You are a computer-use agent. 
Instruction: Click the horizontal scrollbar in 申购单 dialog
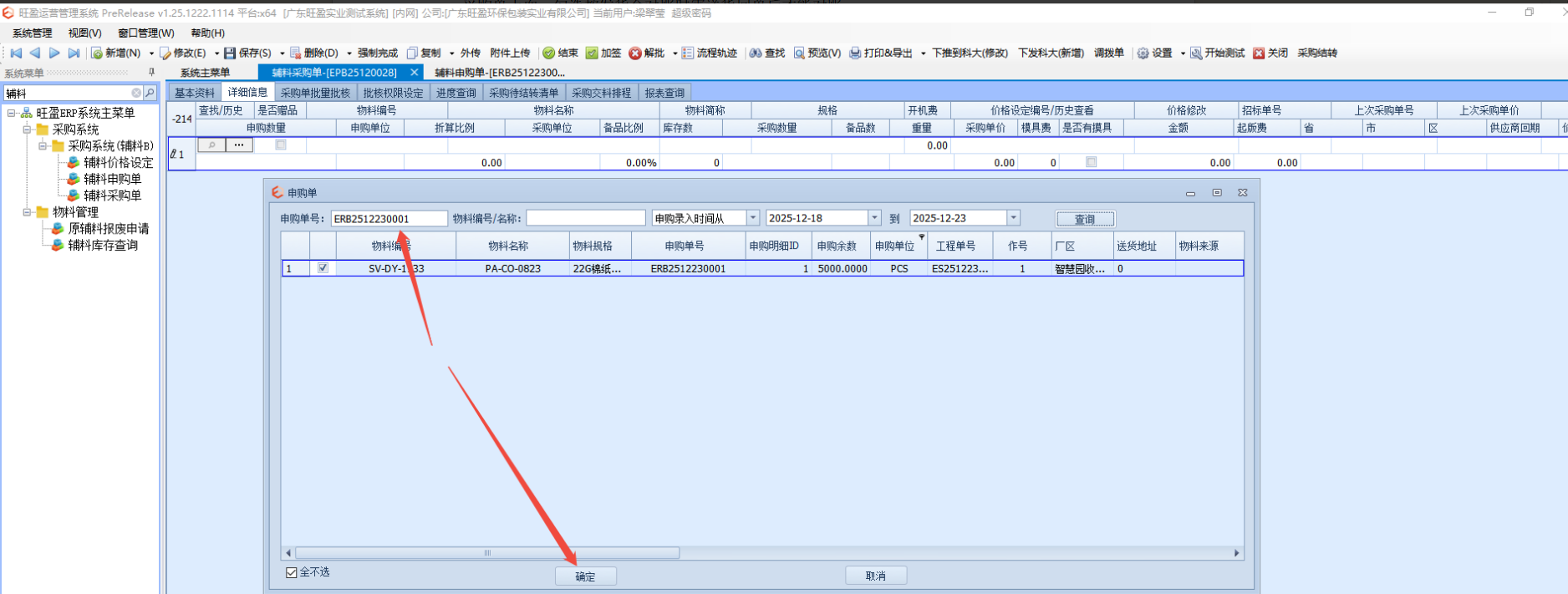tap(487, 553)
